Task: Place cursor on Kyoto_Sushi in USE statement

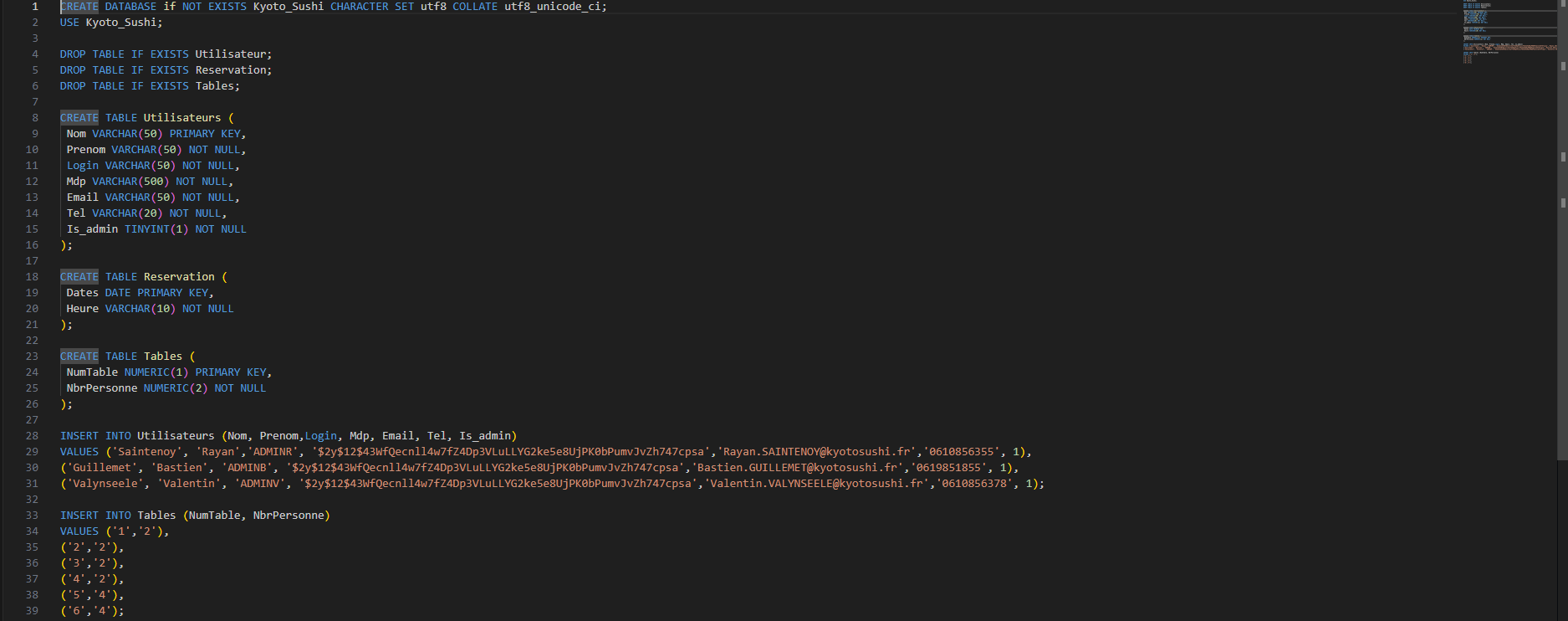Action: point(124,23)
